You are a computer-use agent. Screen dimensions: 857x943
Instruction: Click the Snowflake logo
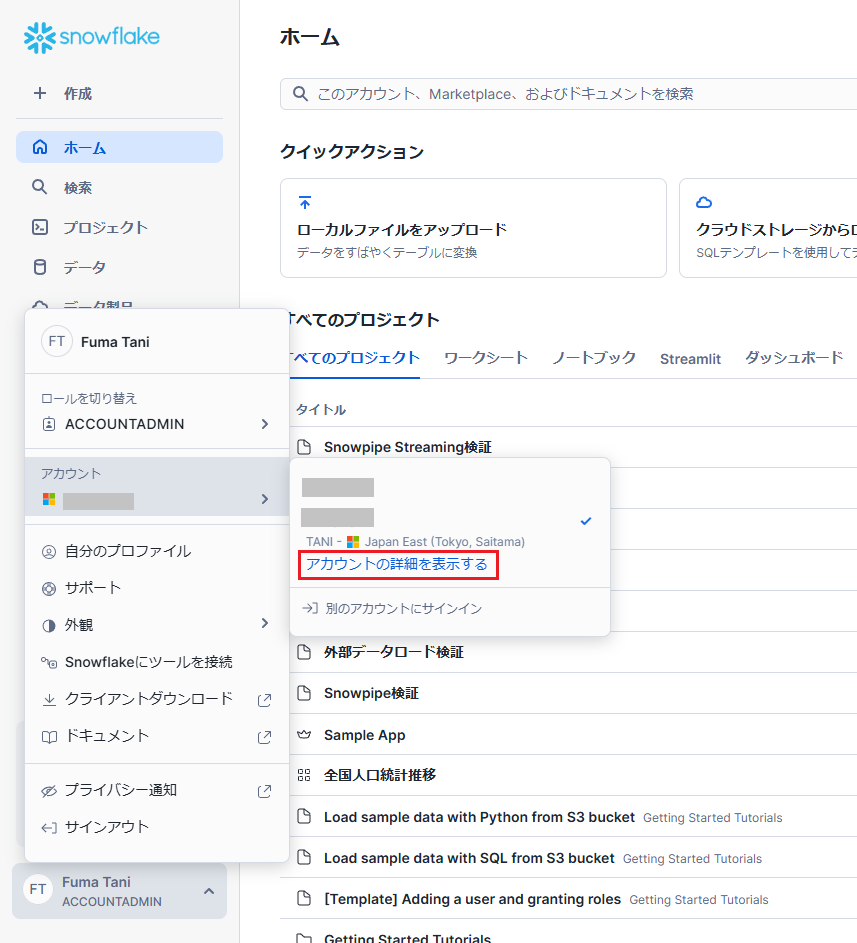click(x=91, y=37)
